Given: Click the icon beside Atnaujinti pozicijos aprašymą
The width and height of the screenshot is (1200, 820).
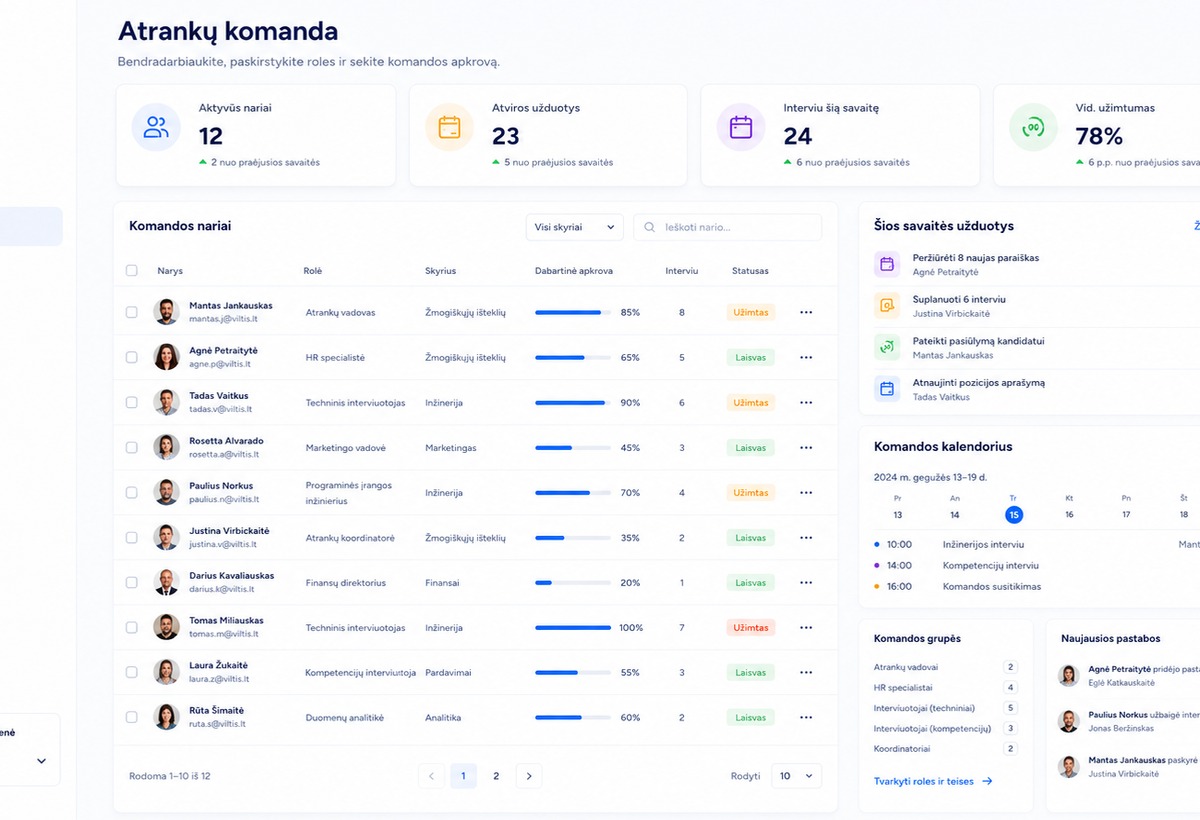Looking at the screenshot, I should (887, 389).
